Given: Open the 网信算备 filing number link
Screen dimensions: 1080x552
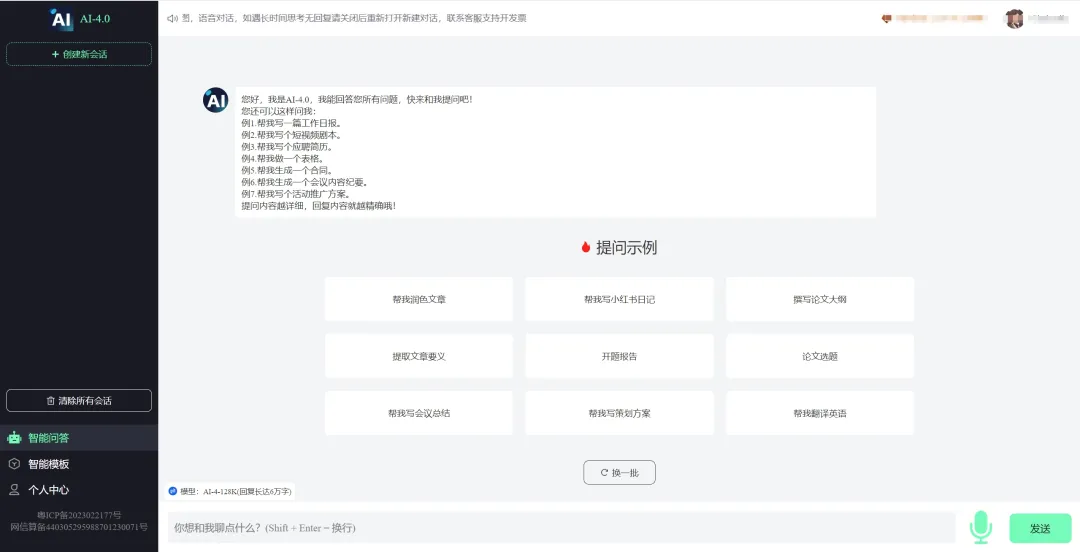Looking at the screenshot, I should point(79,527).
